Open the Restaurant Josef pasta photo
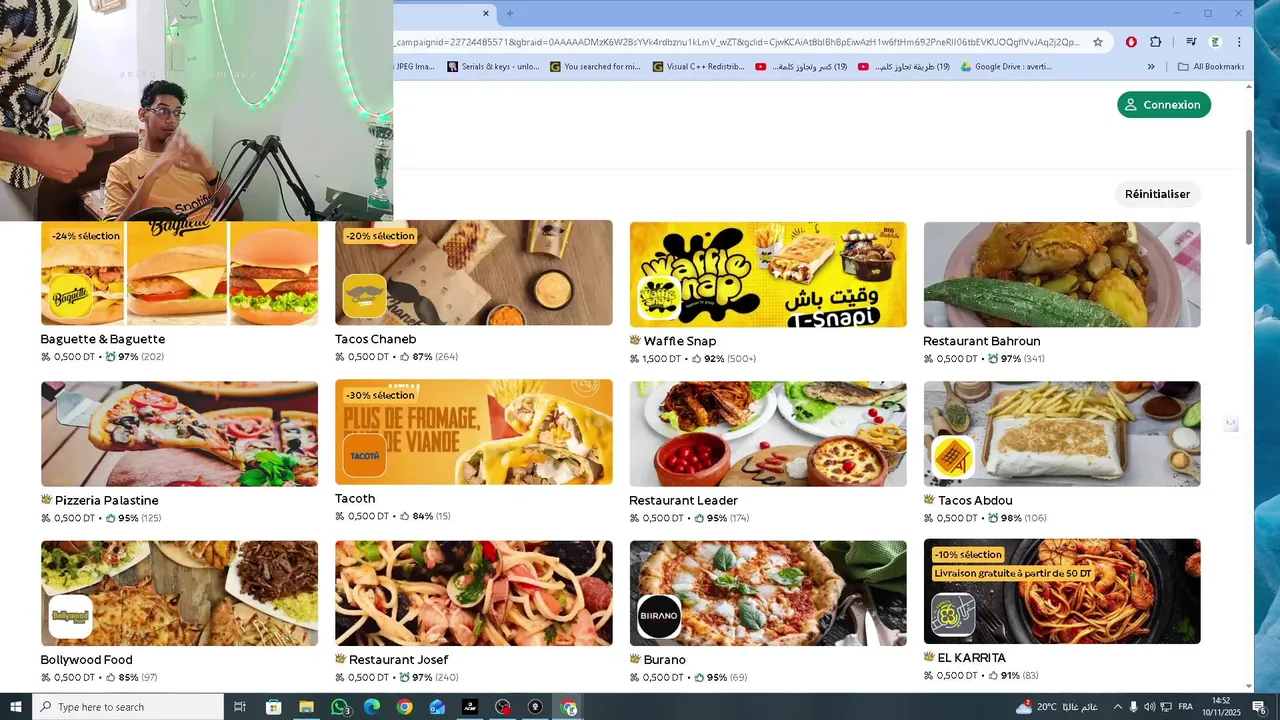This screenshot has width=1280, height=720. tap(474, 593)
